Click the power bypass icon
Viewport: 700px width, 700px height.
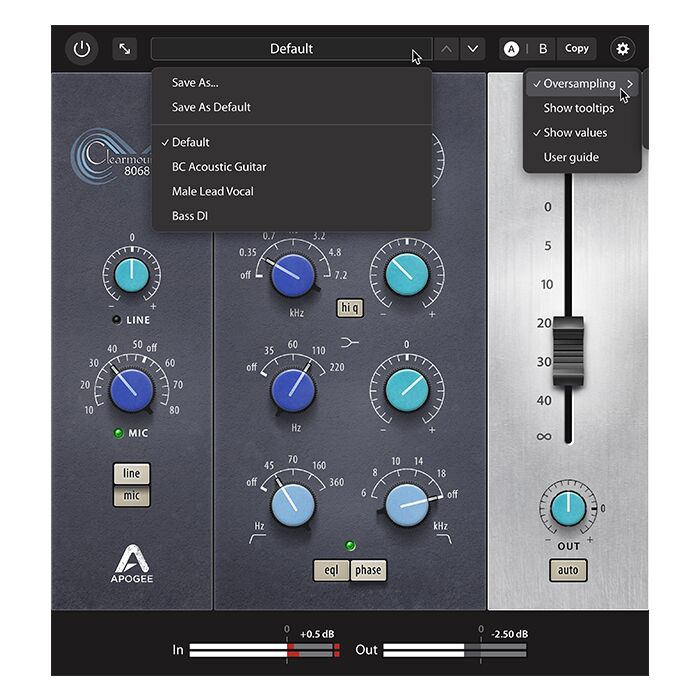coord(82,48)
